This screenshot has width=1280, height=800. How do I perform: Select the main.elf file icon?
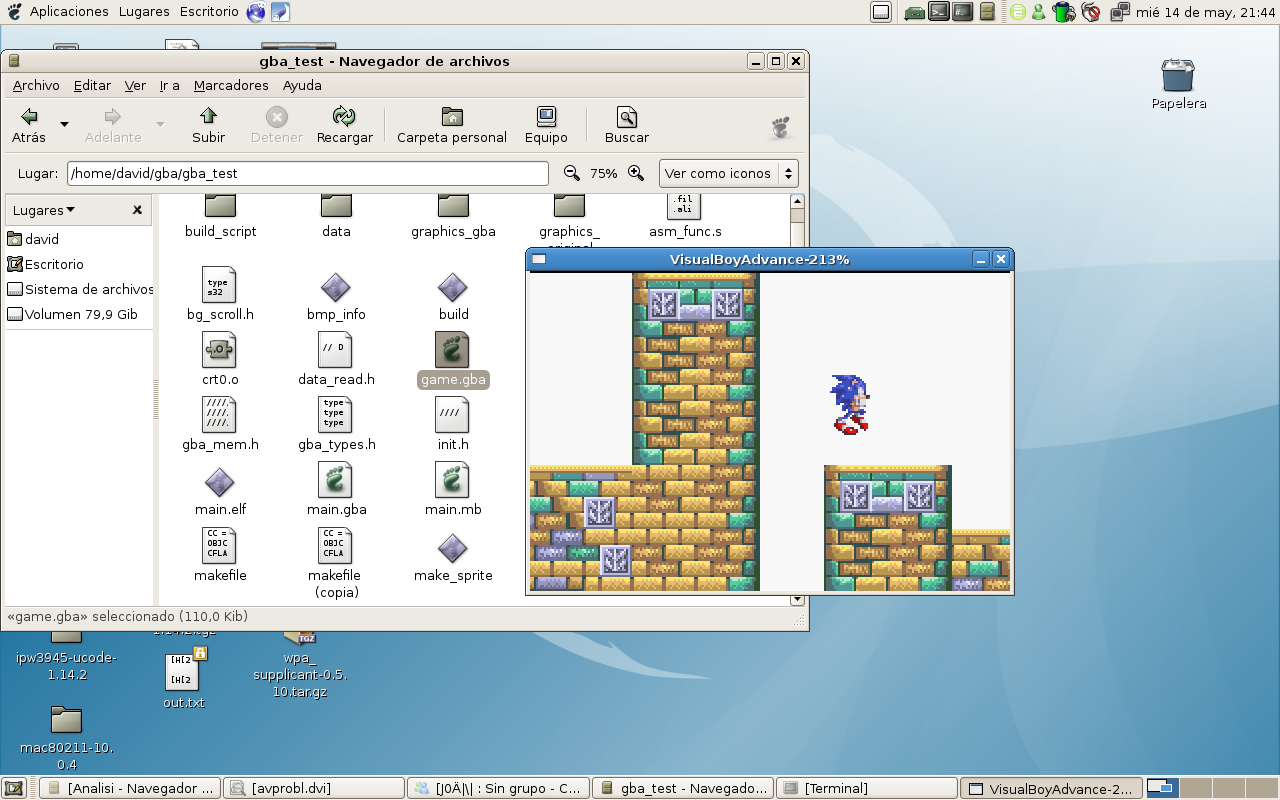pyautogui.click(x=220, y=483)
